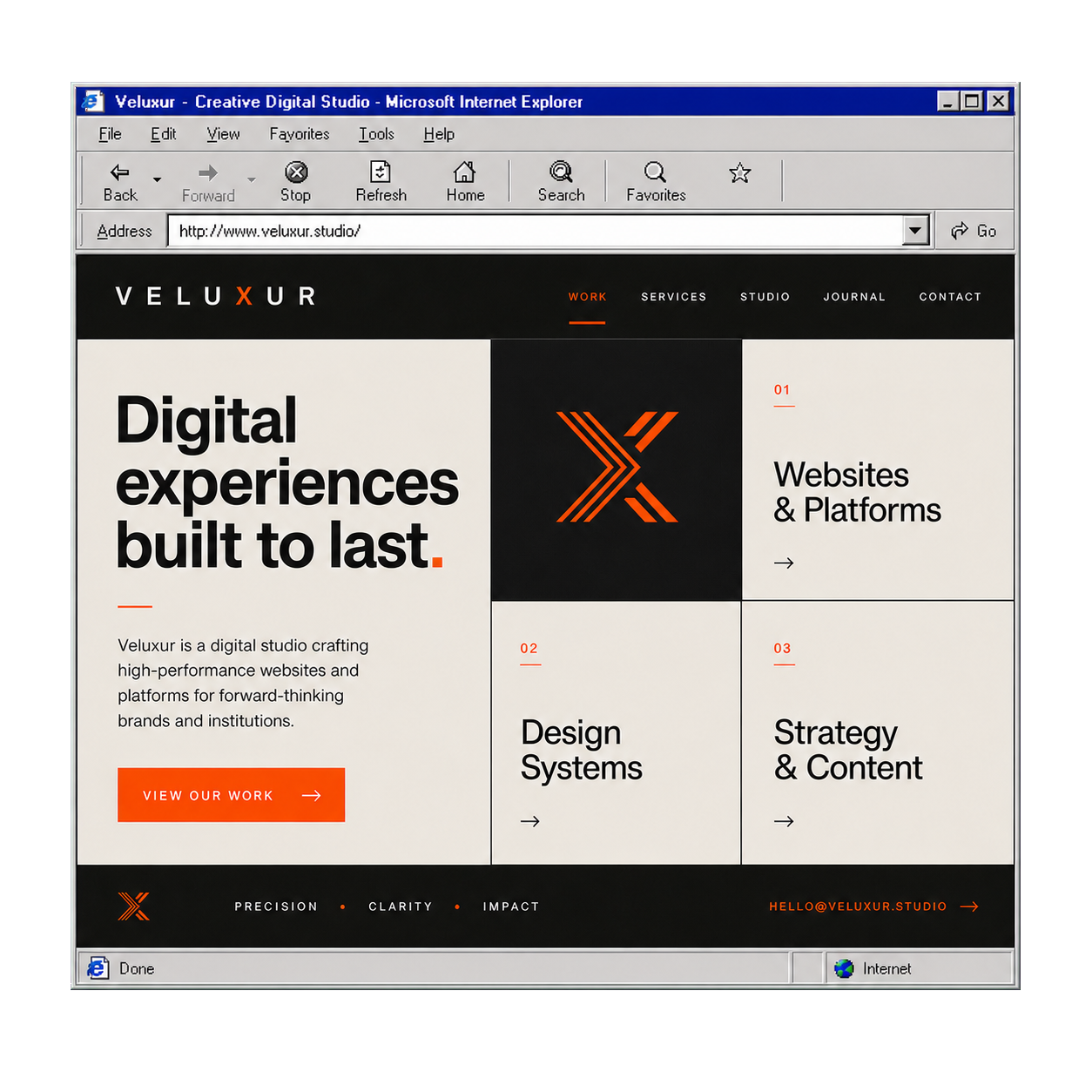Click the star icon in toolbar
The image size is (1092, 1092).
click(739, 172)
